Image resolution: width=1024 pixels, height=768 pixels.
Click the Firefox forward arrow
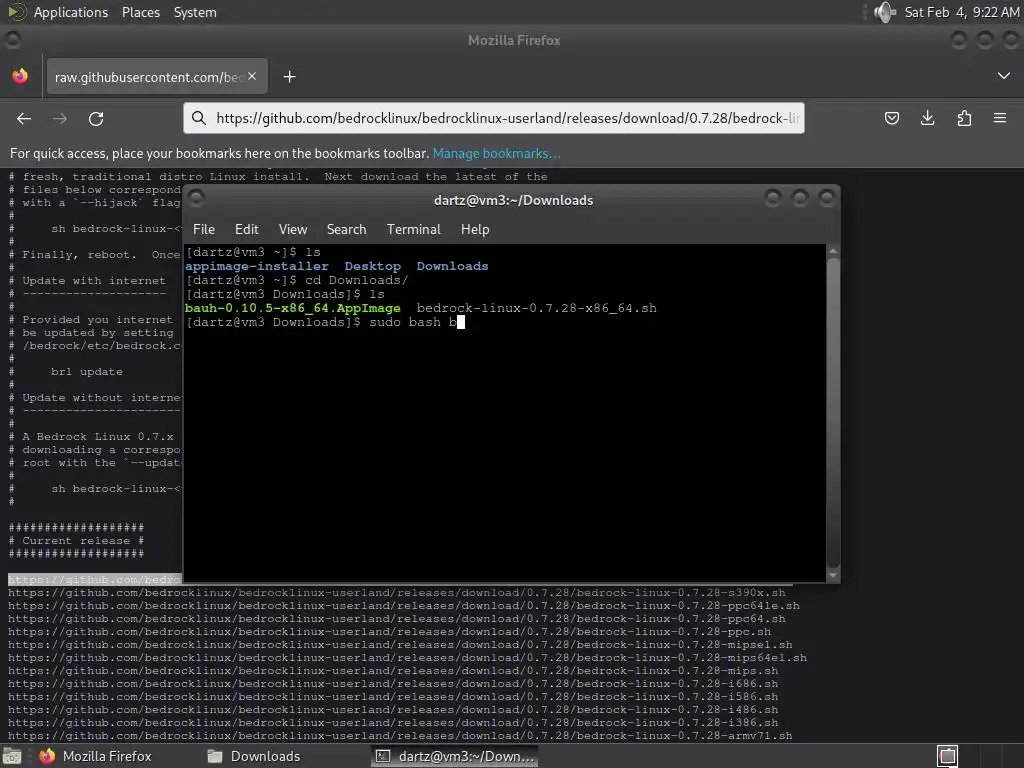coord(60,118)
